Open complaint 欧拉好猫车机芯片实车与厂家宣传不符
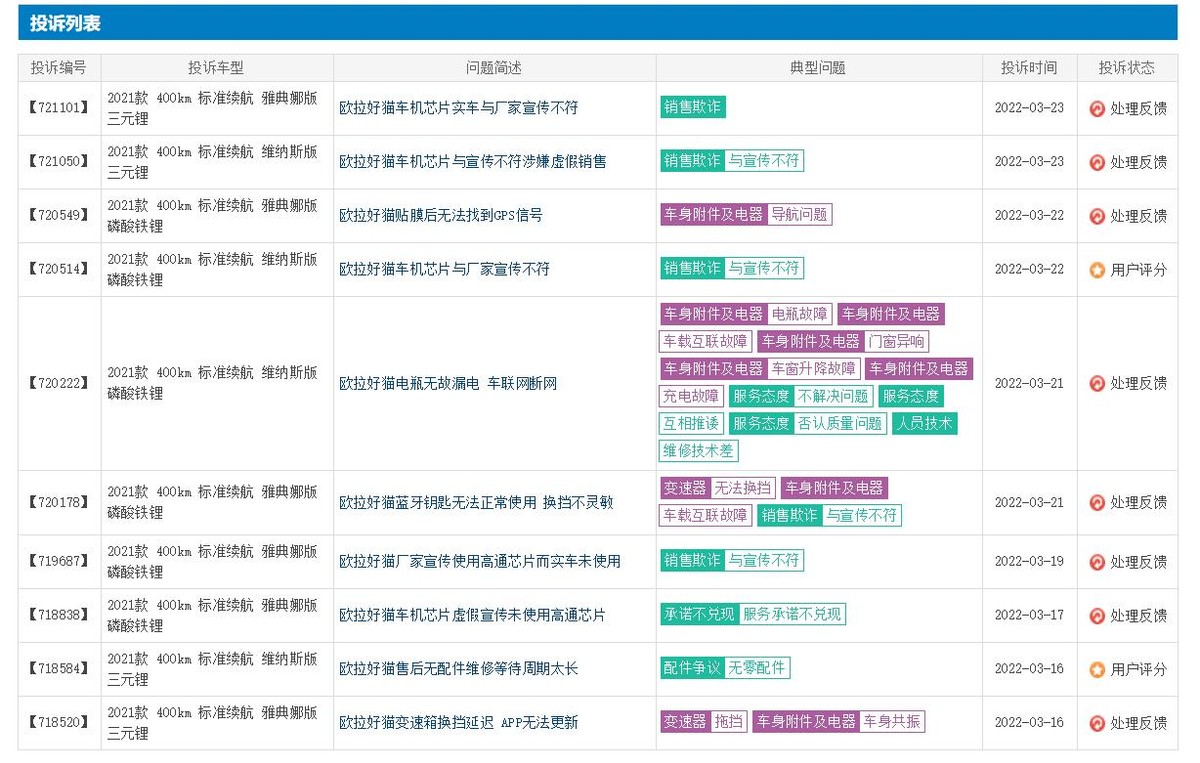Viewport: 1200px width, 763px height. coord(458,107)
